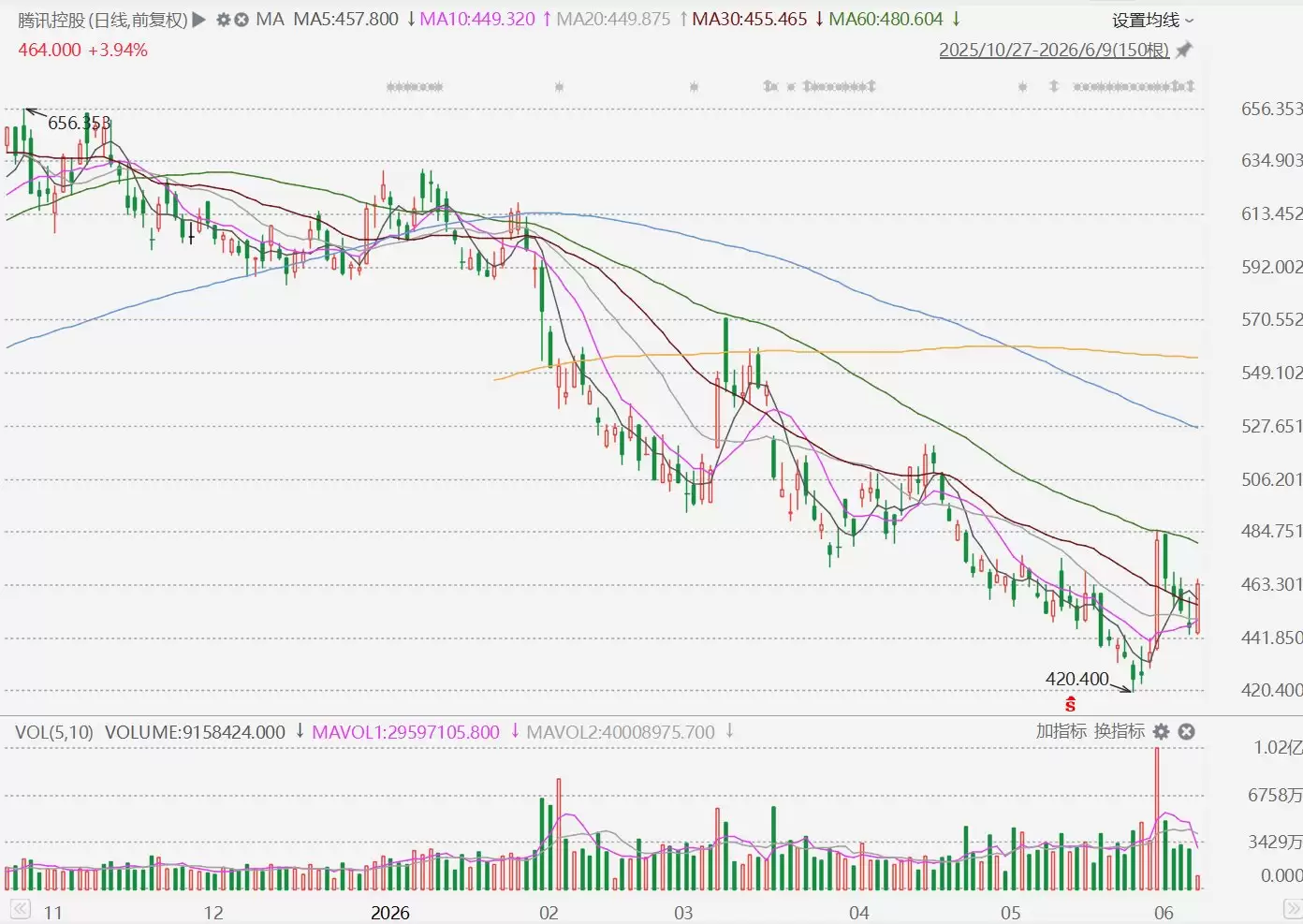Click the MAVOL2:40008975.700 reading
This screenshot has width=1303, height=924.
point(621,732)
